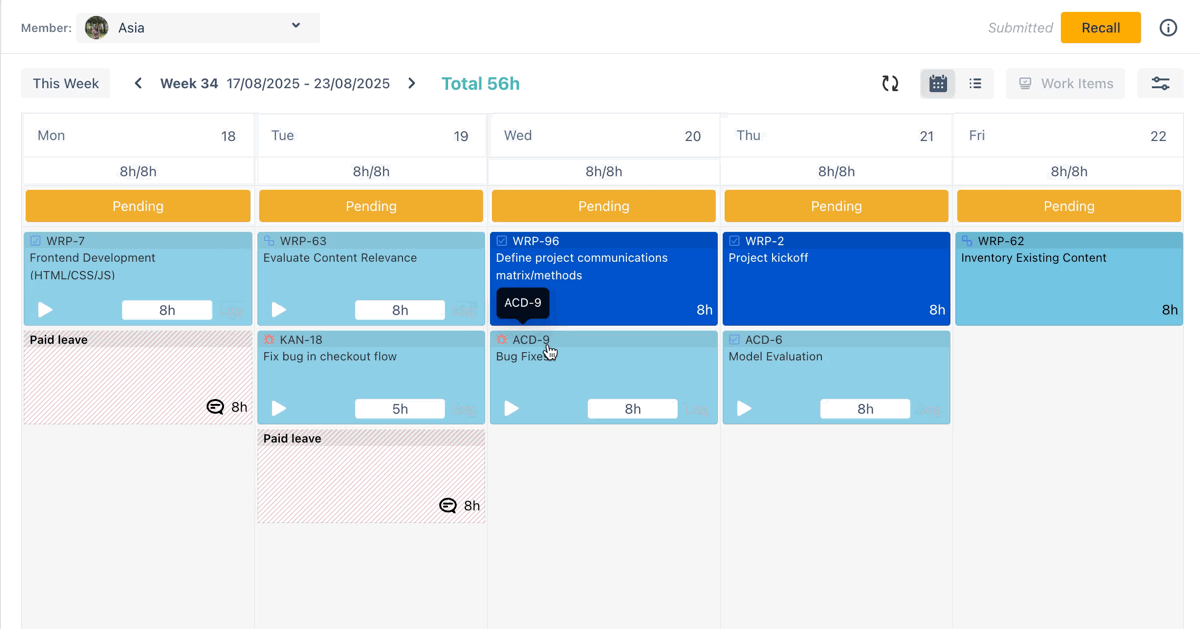The width and height of the screenshot is (1200, 629).
Task: Switch to list view
Action: click(x=975, y=84)
